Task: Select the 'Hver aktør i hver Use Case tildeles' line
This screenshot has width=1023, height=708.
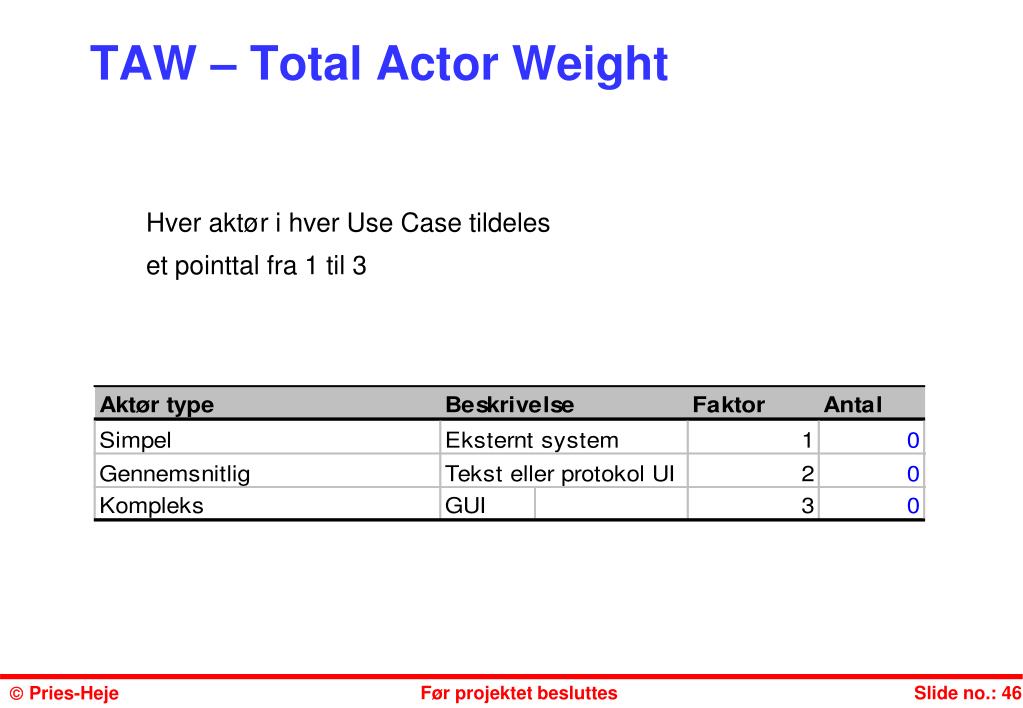Action: tap(348, 223)
